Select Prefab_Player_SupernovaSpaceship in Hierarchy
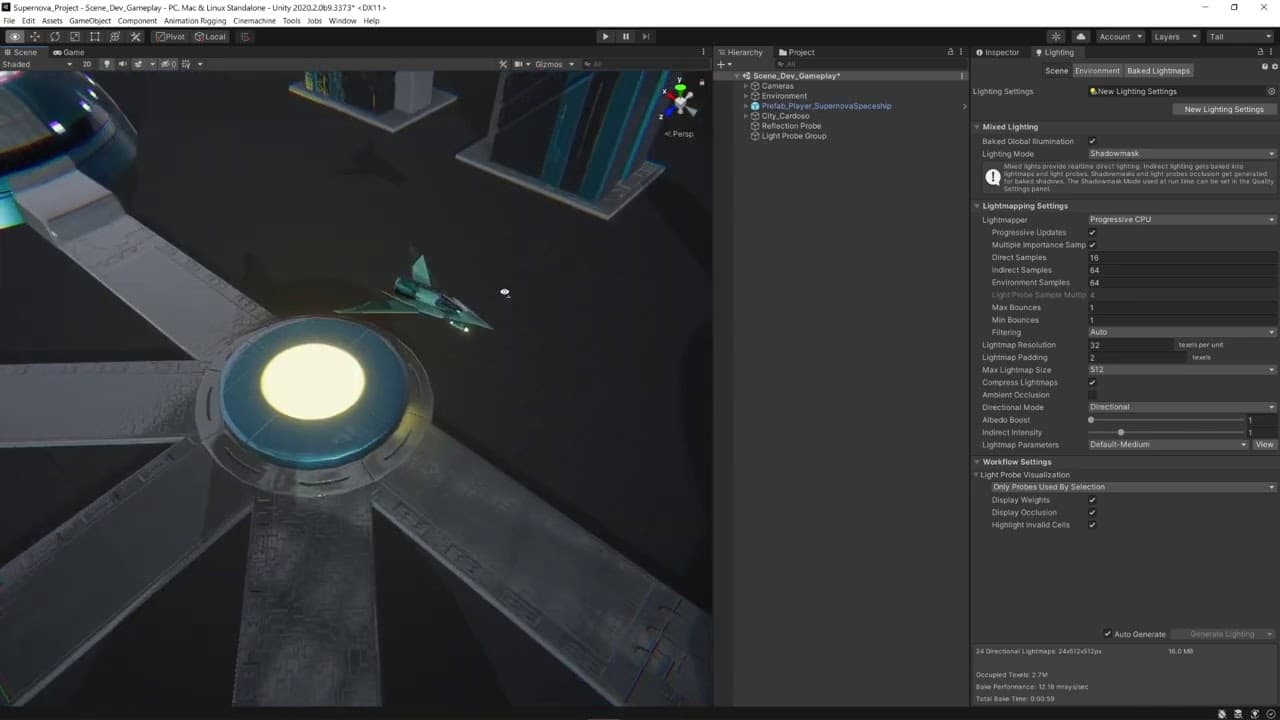Screen dimensions: 1280x720 pyautogui.click(x=826, y=106)
